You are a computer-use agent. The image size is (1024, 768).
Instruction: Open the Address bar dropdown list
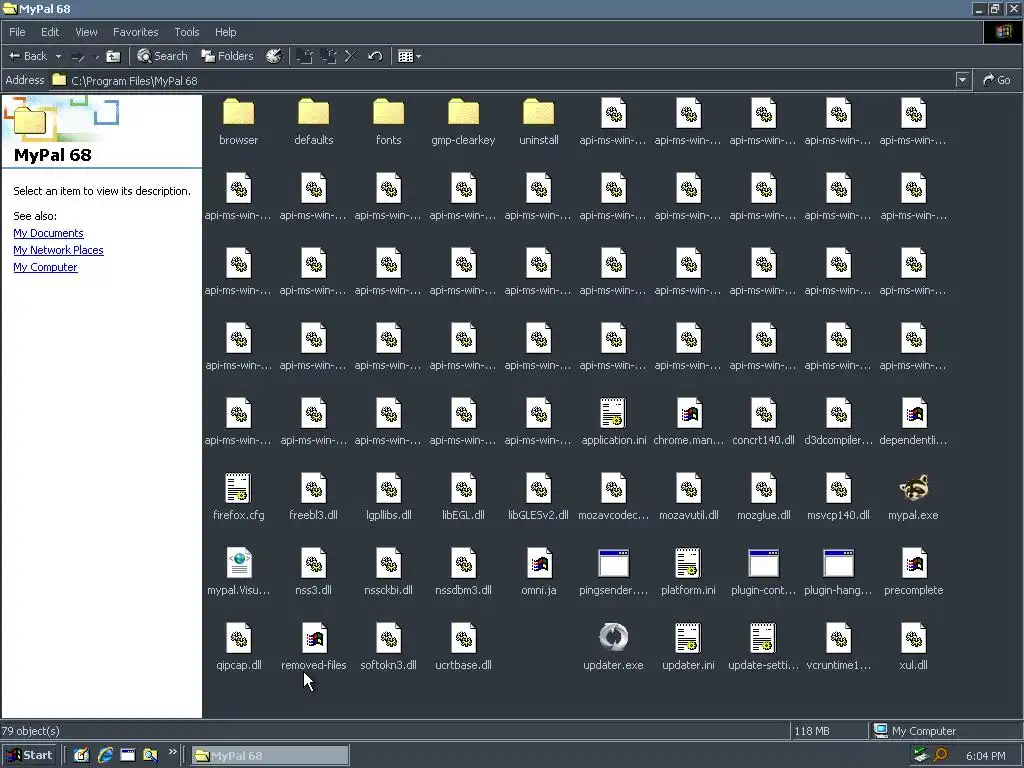(962, 80)
